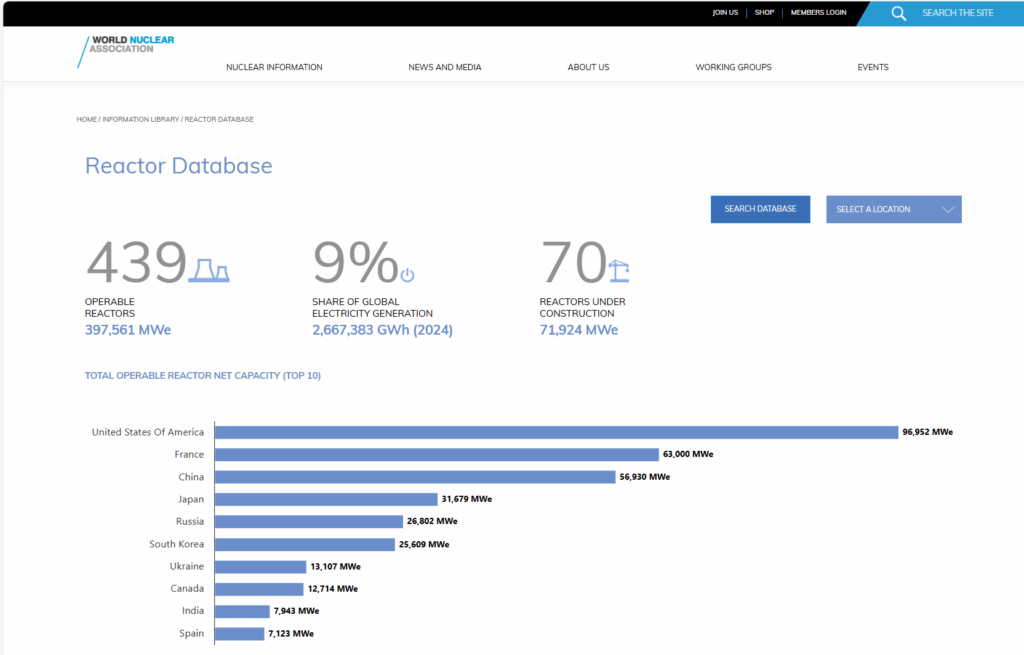1024x655 pixels.
Task: Expand the Select a Location dropdown
Action: 874,209
